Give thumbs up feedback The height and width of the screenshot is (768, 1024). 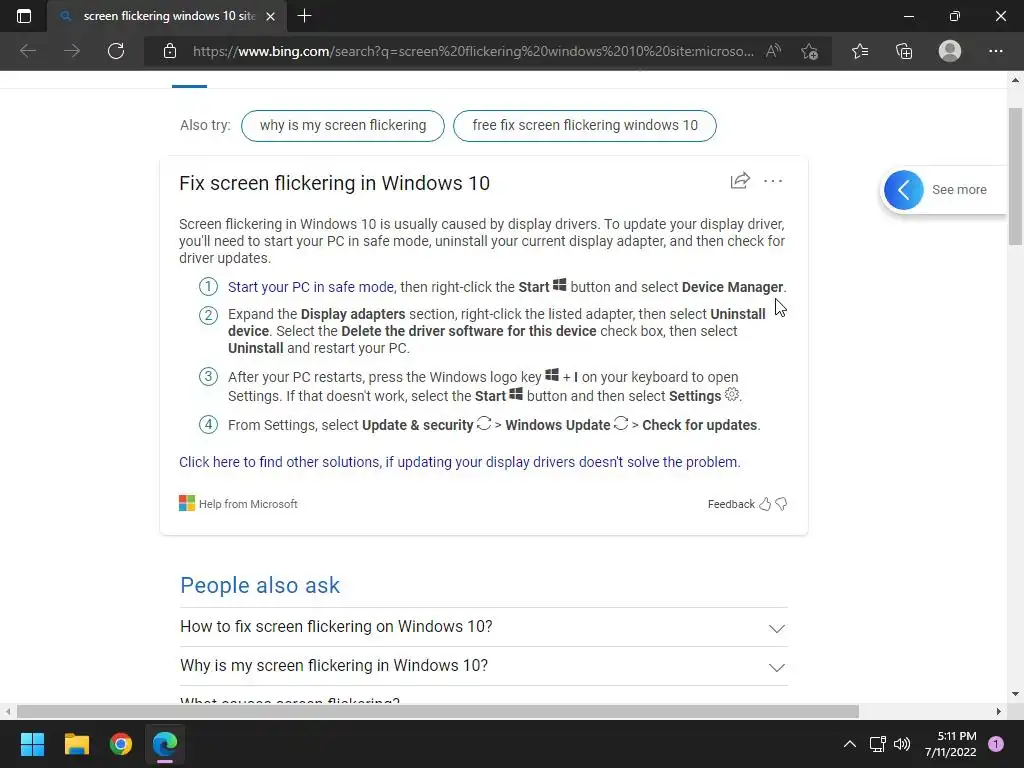pos(765,504)
